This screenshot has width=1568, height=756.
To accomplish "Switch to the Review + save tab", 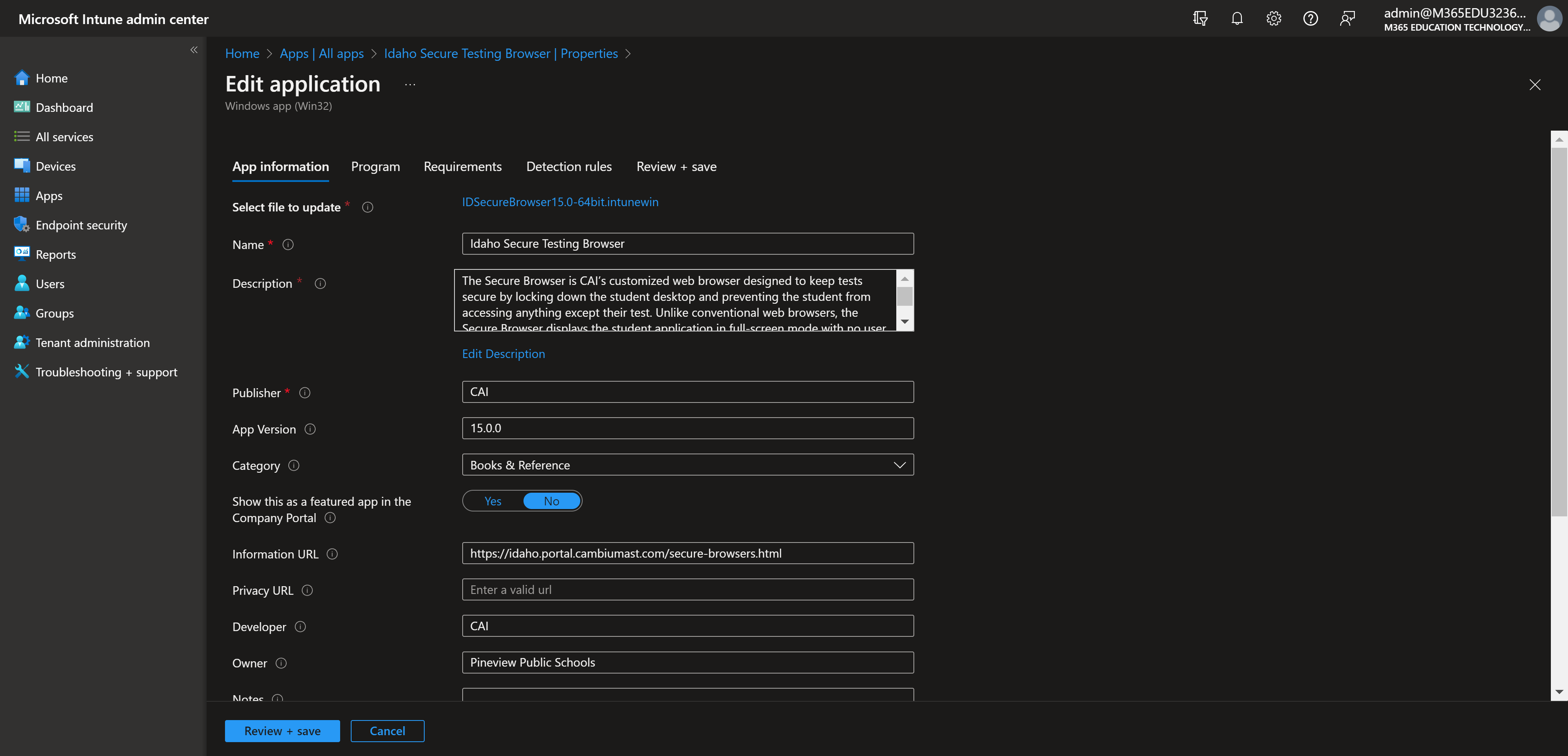I will point(676,167).
